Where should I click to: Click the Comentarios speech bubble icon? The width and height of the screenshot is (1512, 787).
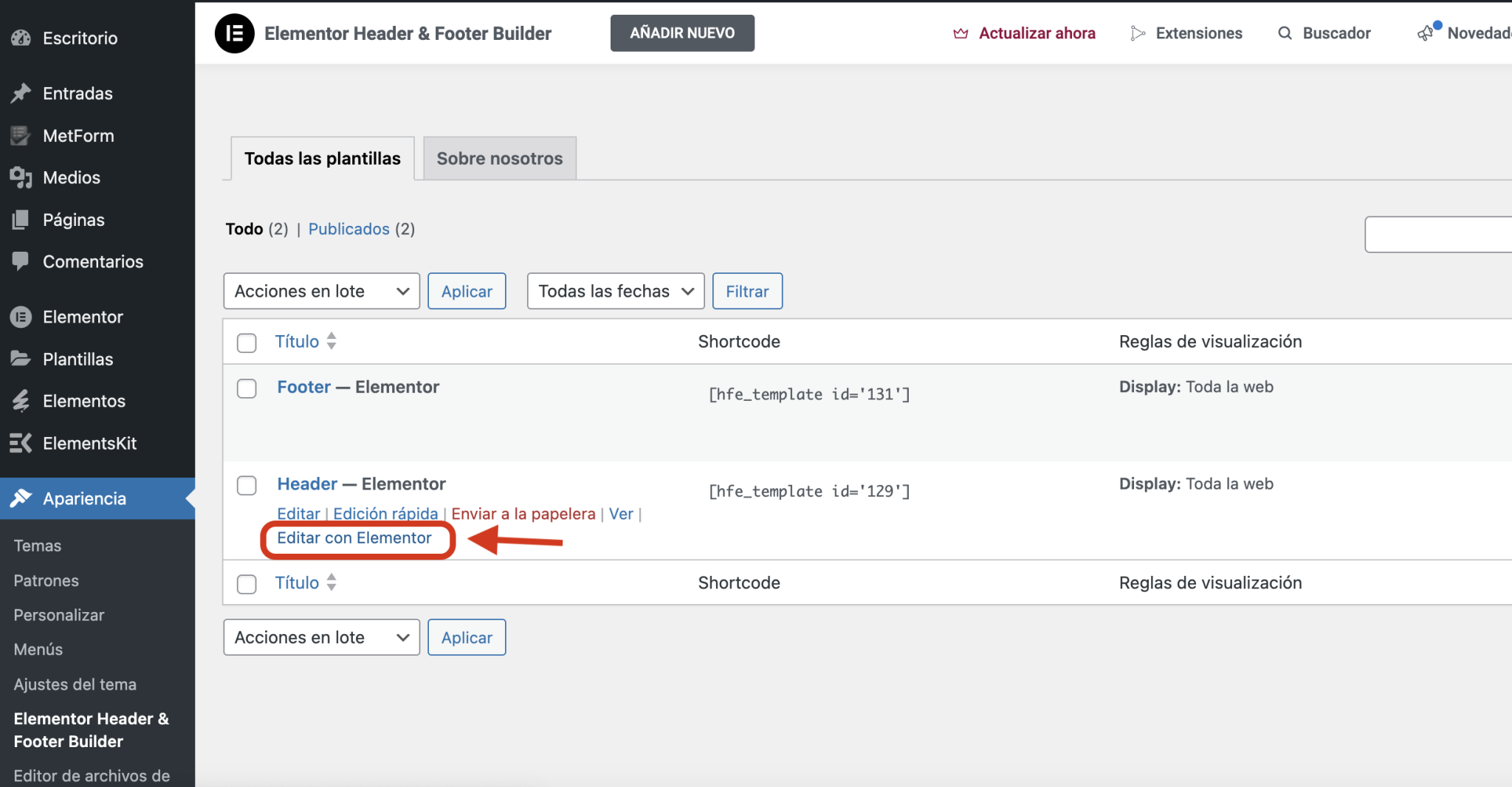[21, 261]
